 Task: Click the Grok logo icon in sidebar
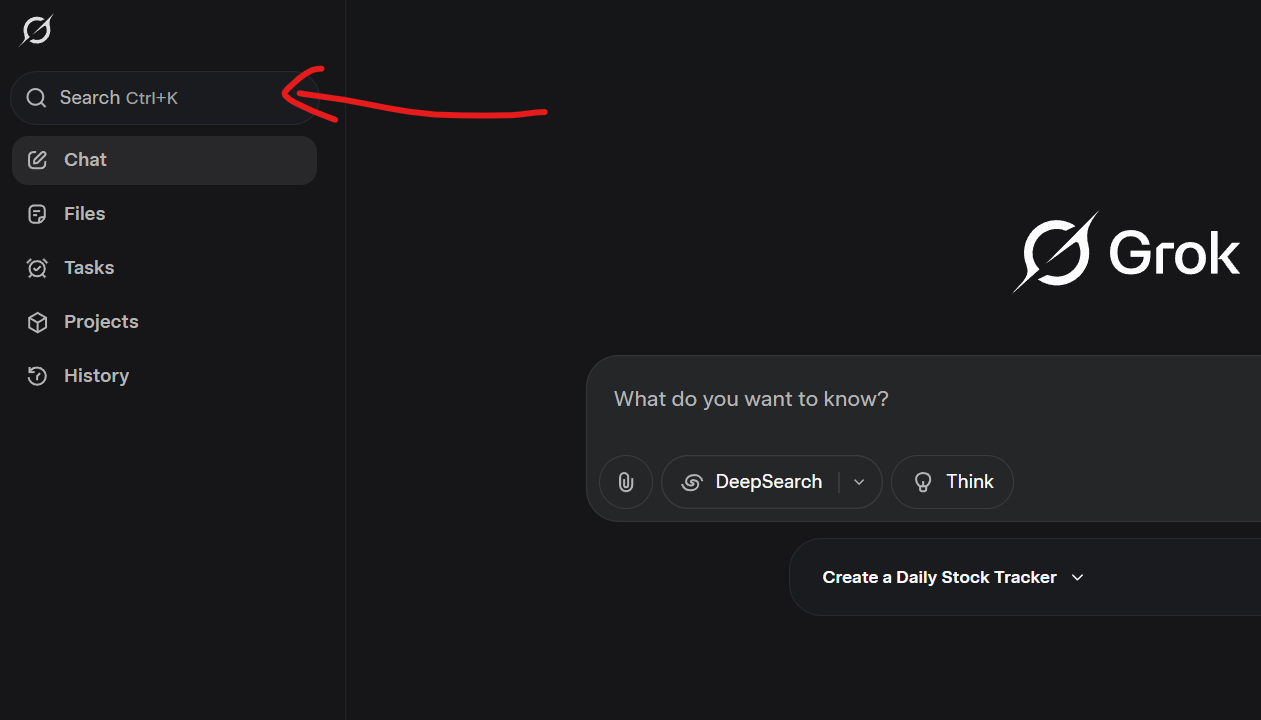(36, 31)
